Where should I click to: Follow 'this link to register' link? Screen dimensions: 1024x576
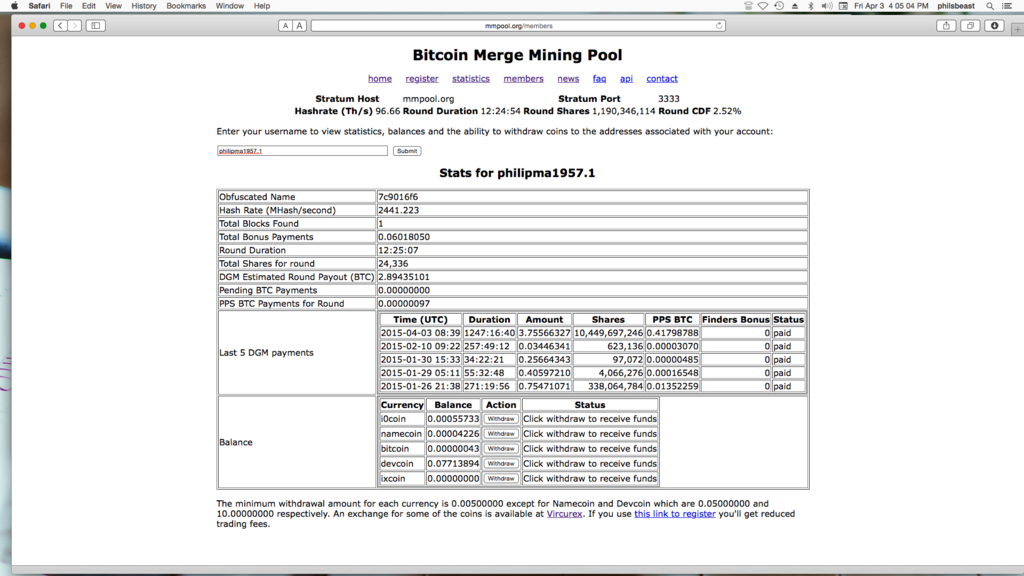(675, 514)
